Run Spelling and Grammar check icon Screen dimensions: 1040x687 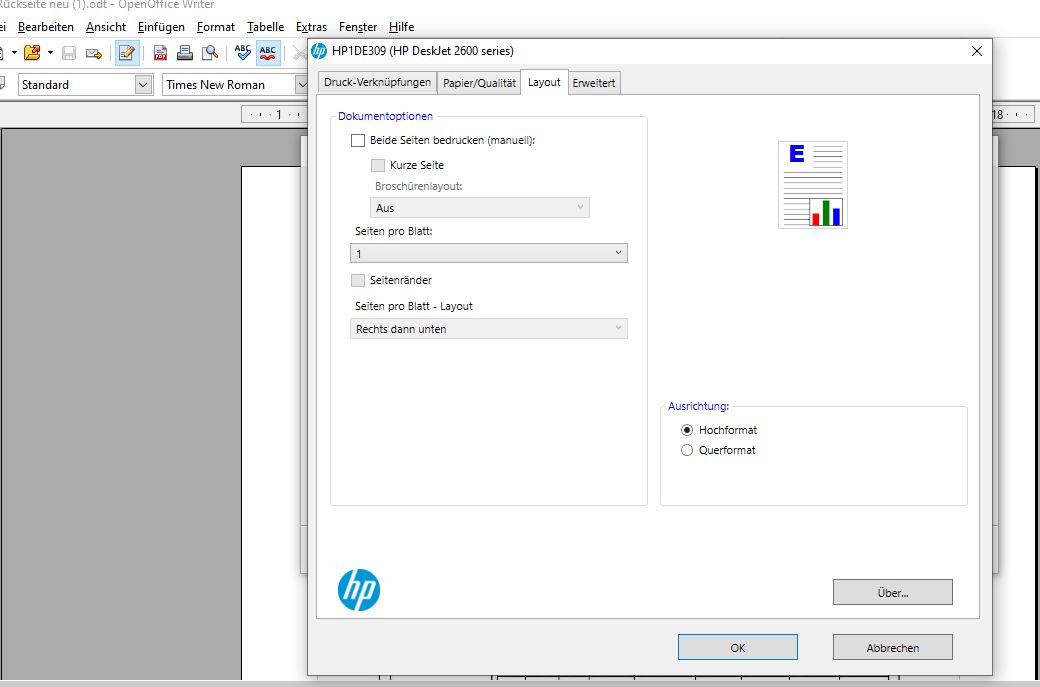point(243,53)
